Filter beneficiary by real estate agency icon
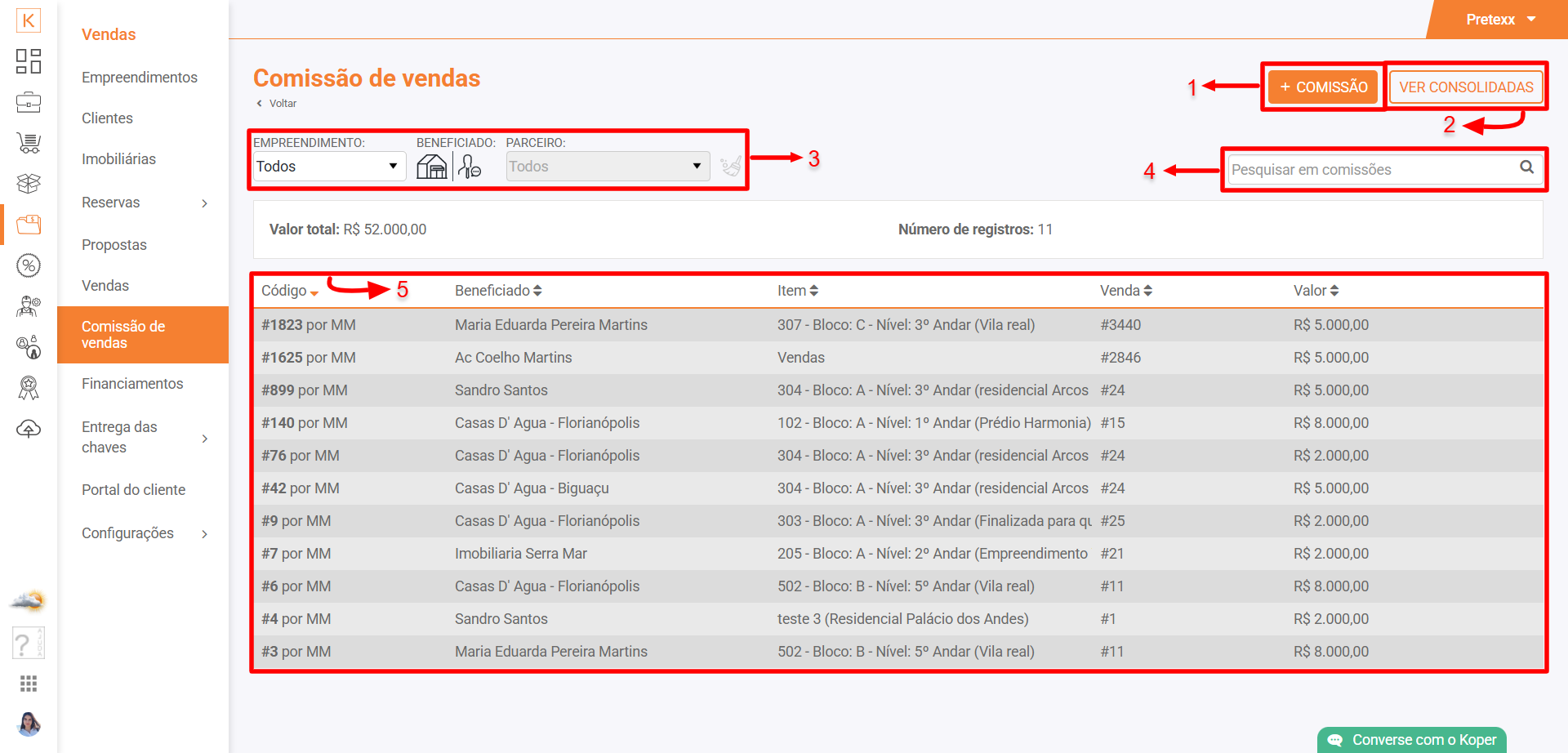The image size is (1568, 753). [x=432, y=167]
